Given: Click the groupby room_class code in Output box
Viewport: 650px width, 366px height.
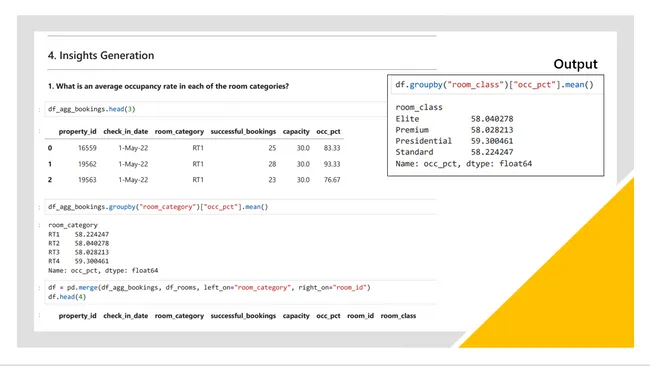Looking at the screenshot, I should point(494,85).
